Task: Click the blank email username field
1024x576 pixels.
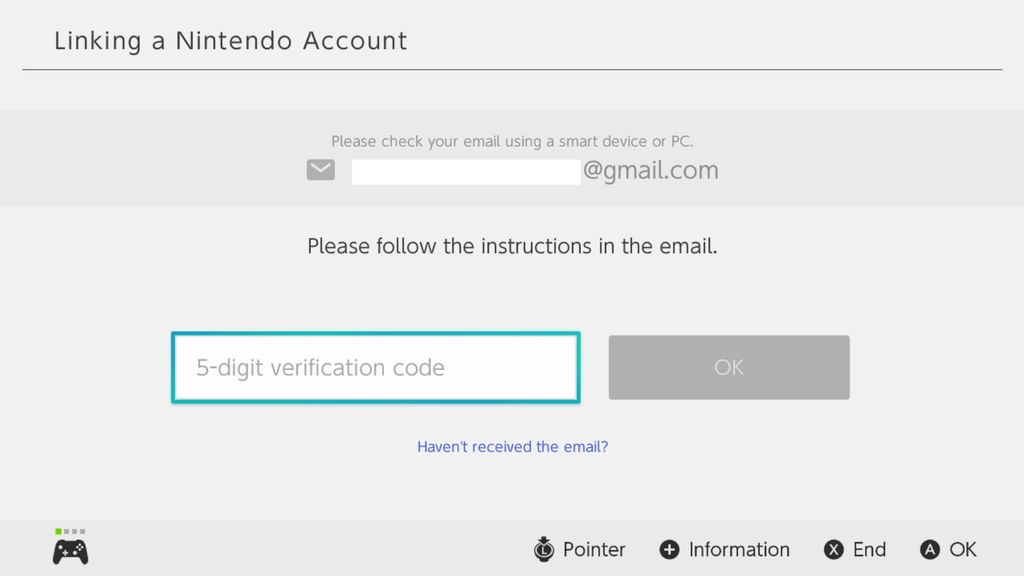Action: point(465,171)
